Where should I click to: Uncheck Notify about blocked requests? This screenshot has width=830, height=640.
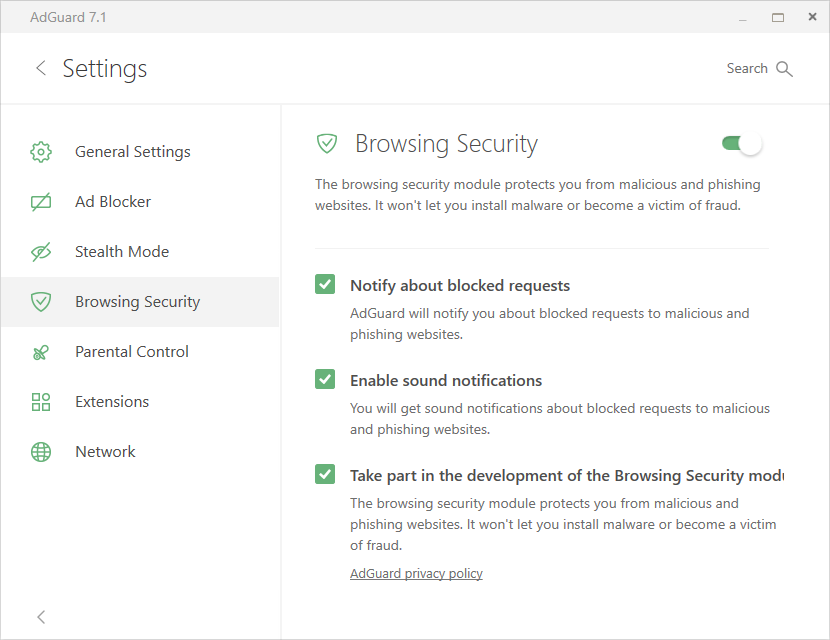coord(325,284)
